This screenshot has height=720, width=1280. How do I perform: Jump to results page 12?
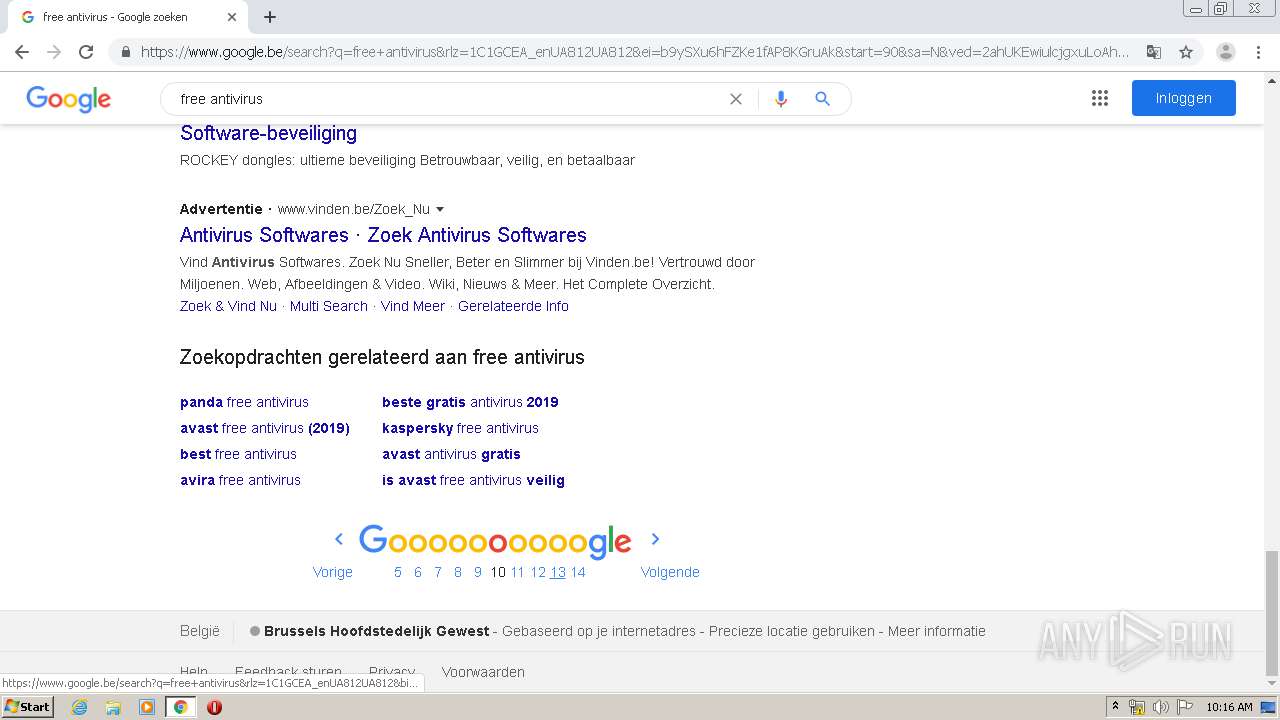tap(538, 572)
